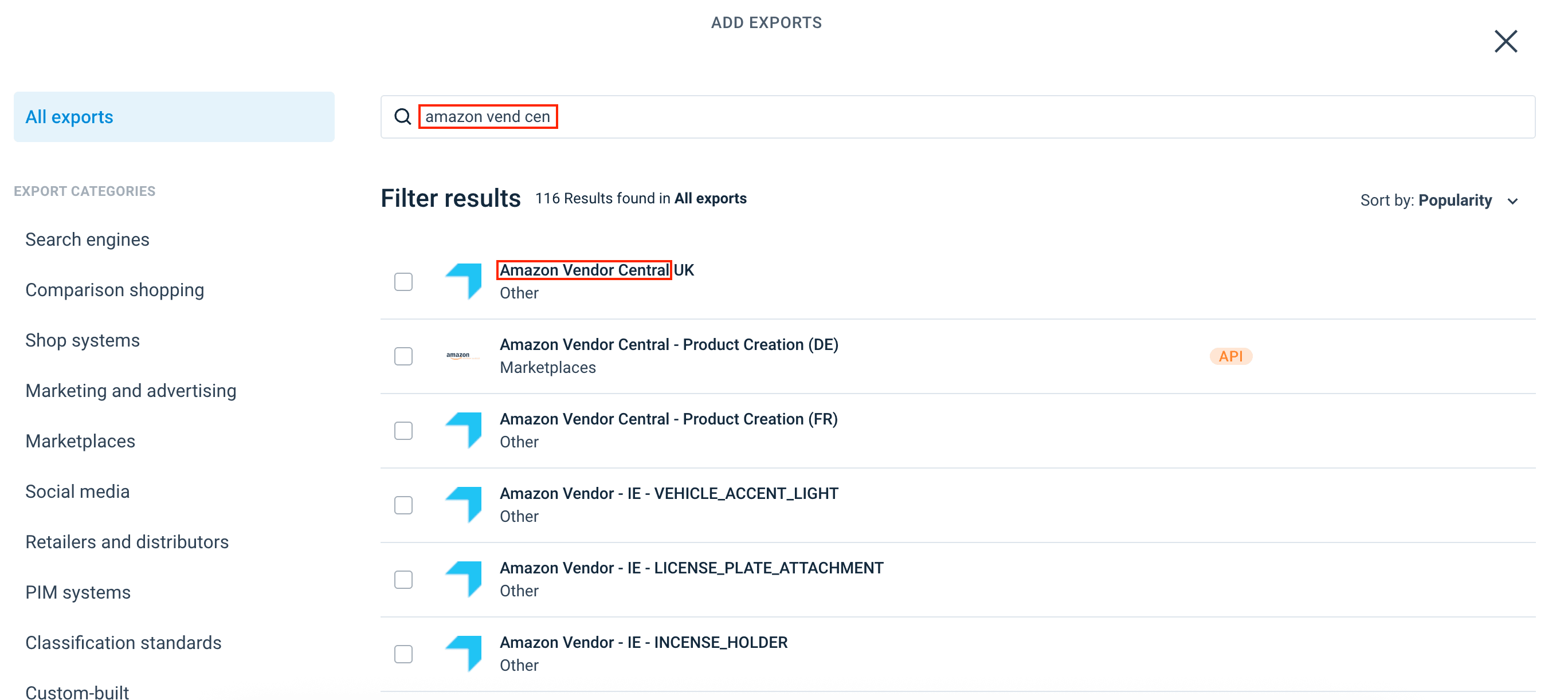The height and width of the screenshot is (700, 1568).
Task: Check the Amazon Vendor Central UK checkbox
Action: (403, 282)
